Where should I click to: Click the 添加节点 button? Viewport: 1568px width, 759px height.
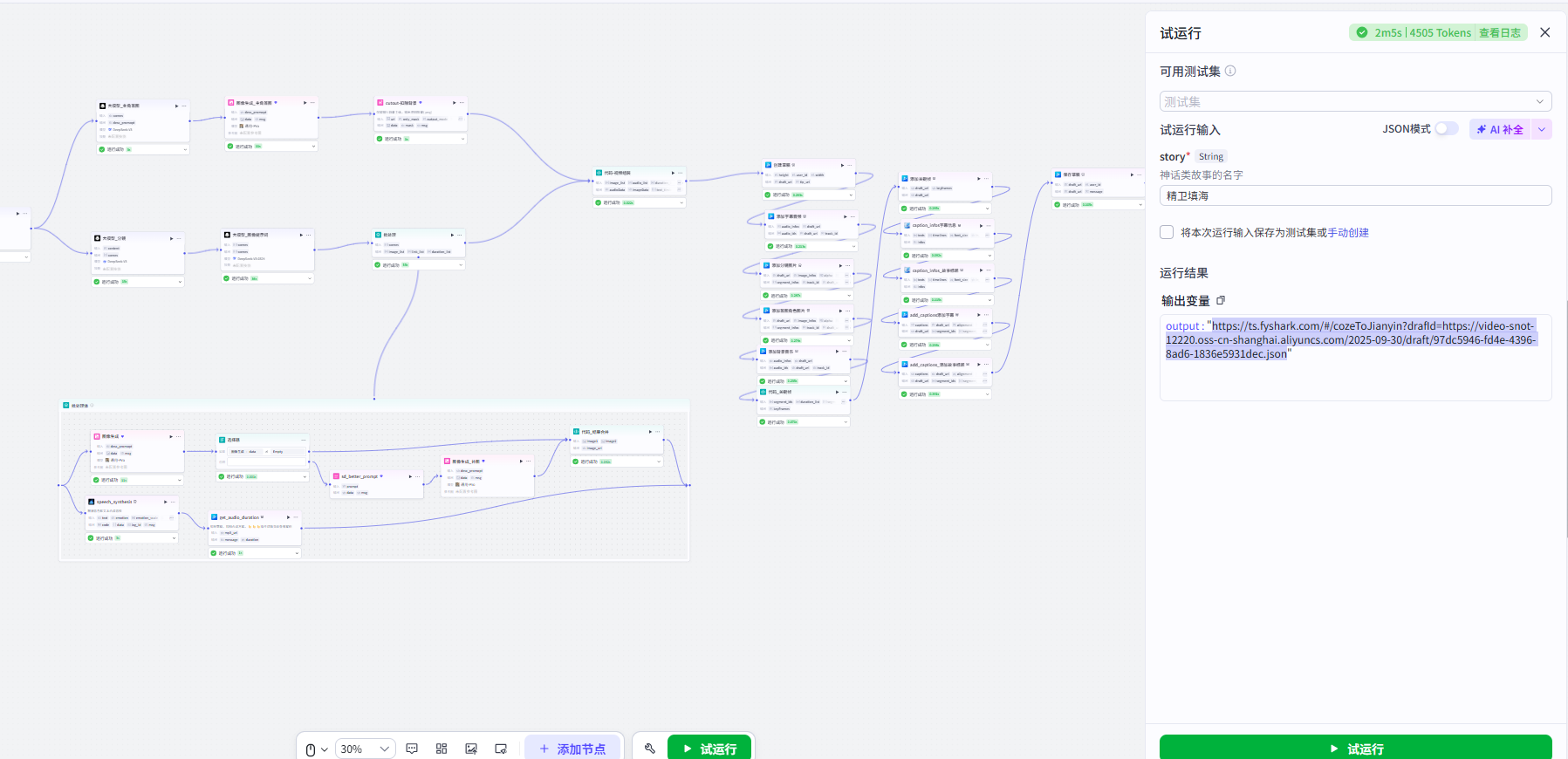pyautogui.click(x=572, y=749)
